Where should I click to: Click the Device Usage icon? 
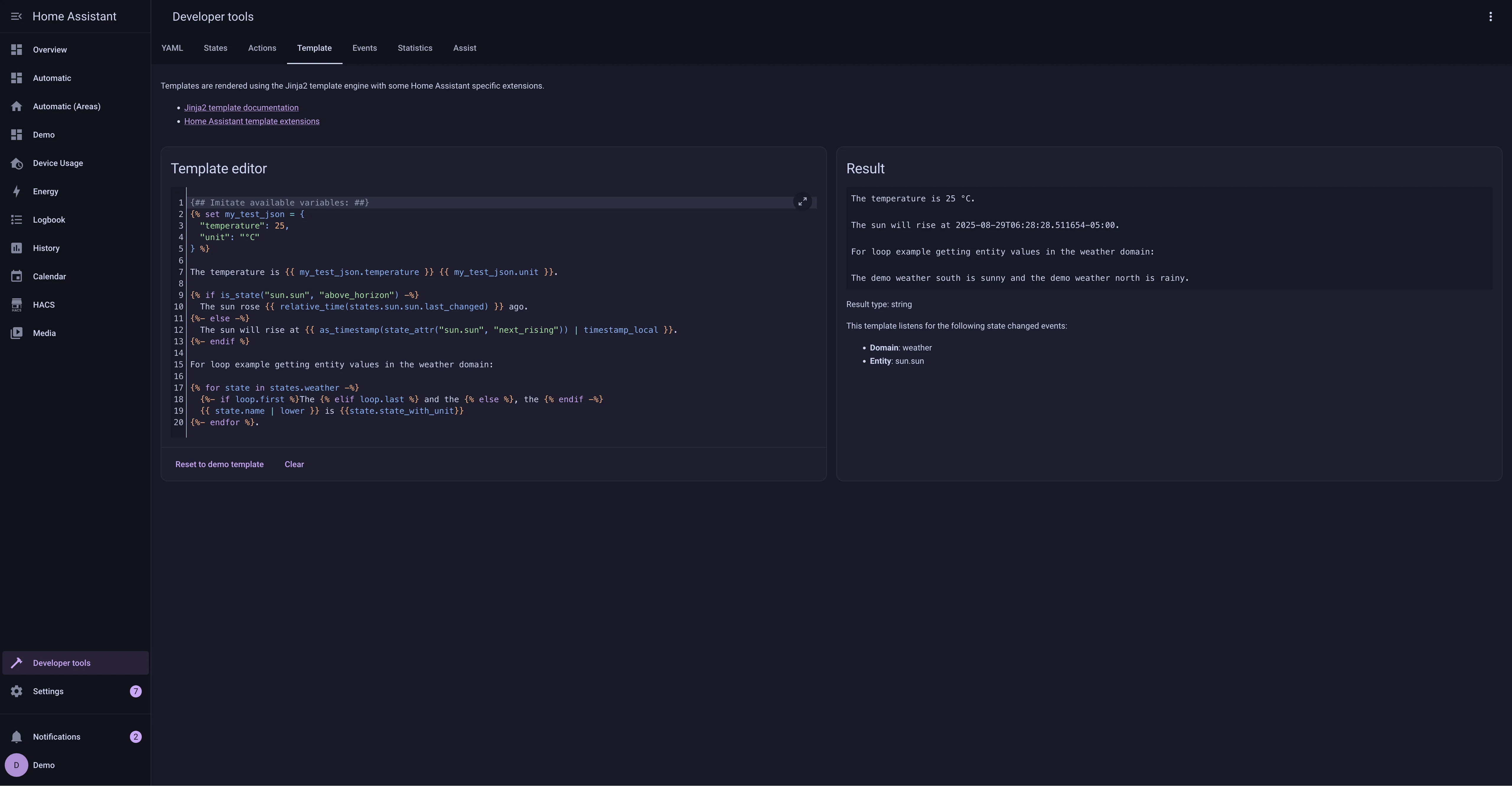[x=17, y=163]
